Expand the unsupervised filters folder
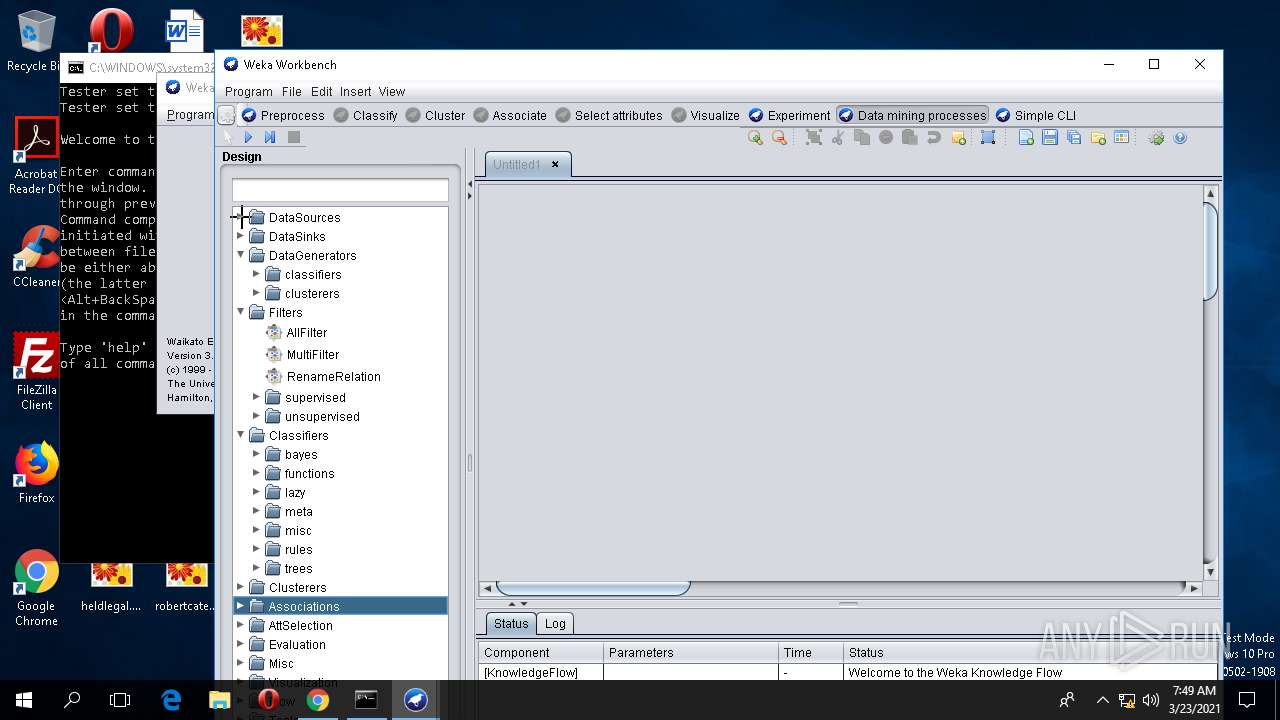 (256, 417)
